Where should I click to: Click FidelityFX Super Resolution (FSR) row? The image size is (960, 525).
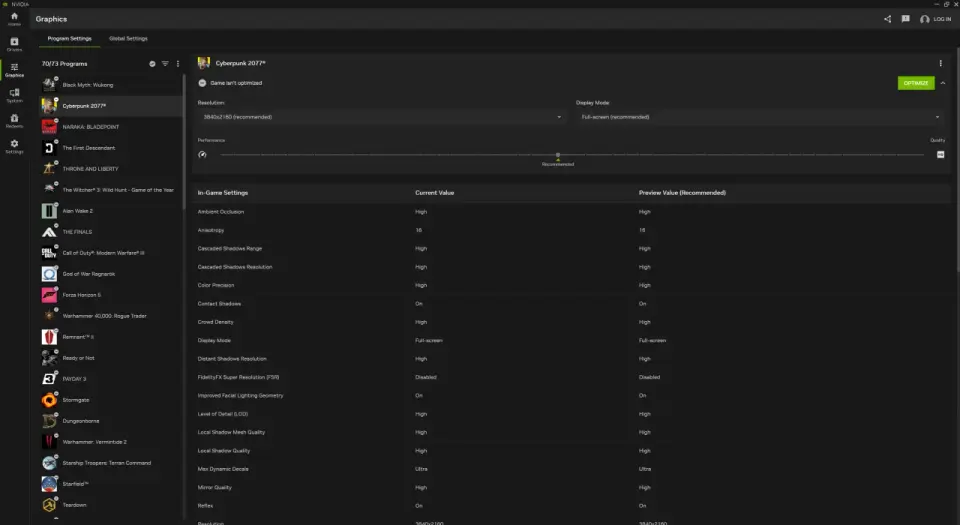click(x=571, y=377)
